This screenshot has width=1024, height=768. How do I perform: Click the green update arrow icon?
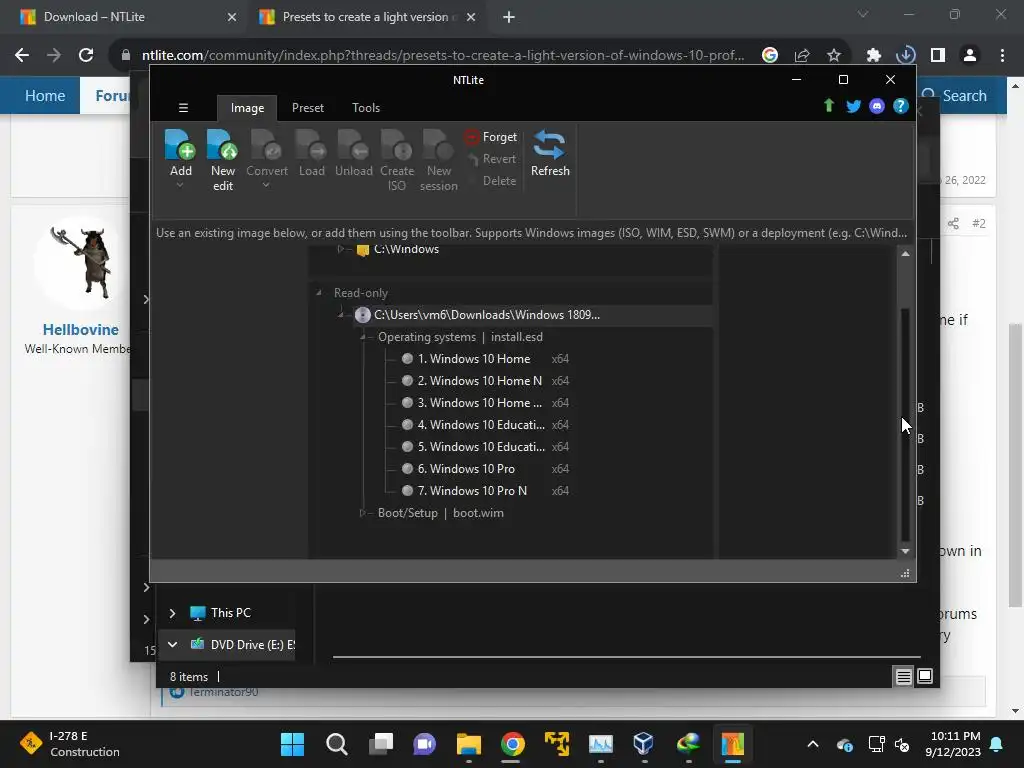[829, 106]
